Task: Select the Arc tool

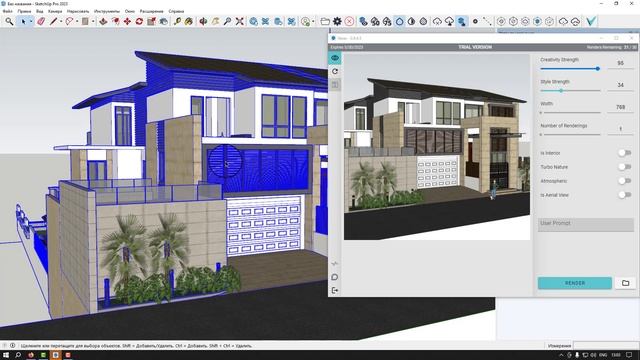Action: tap(69, 21)
